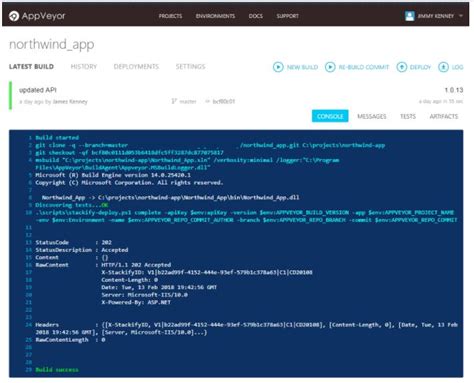Screen dimensions: 474x383
Task: Click console line 'Build started'
Action: (x=57, y=138)
